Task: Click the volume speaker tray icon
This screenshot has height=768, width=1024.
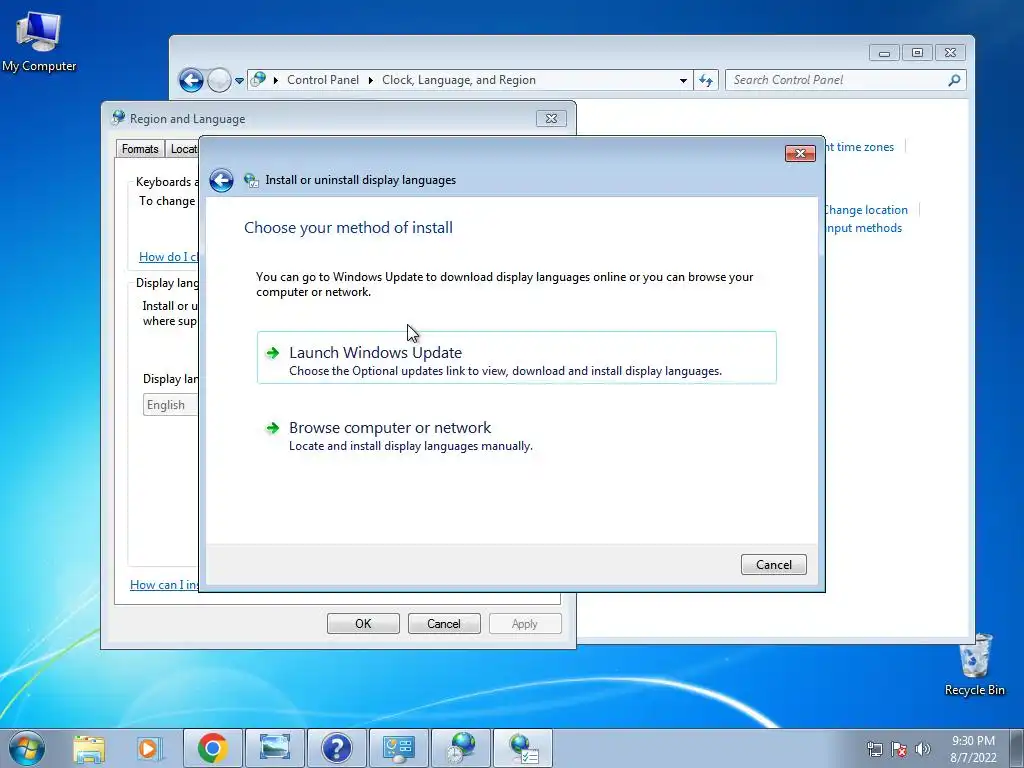Action: click(923, 749)
